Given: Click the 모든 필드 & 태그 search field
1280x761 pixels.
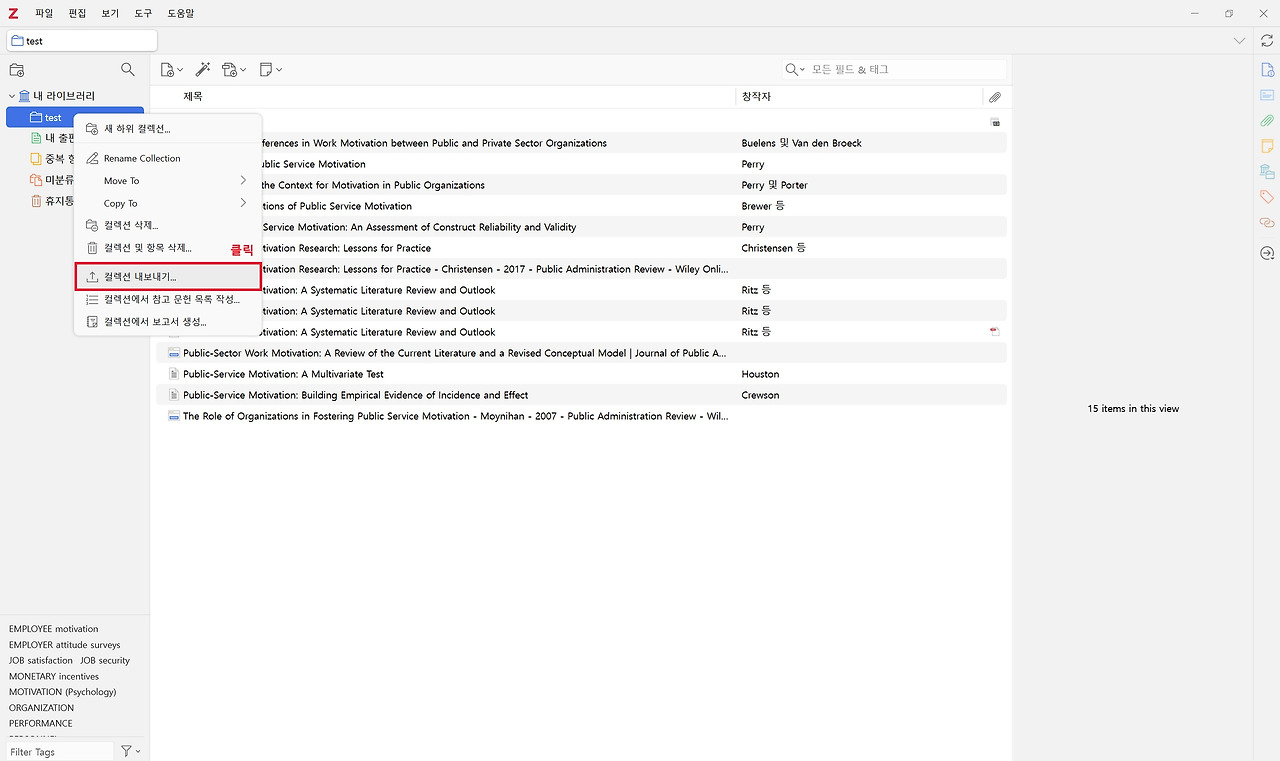Looking at the screenshot, I should (905, 69).
